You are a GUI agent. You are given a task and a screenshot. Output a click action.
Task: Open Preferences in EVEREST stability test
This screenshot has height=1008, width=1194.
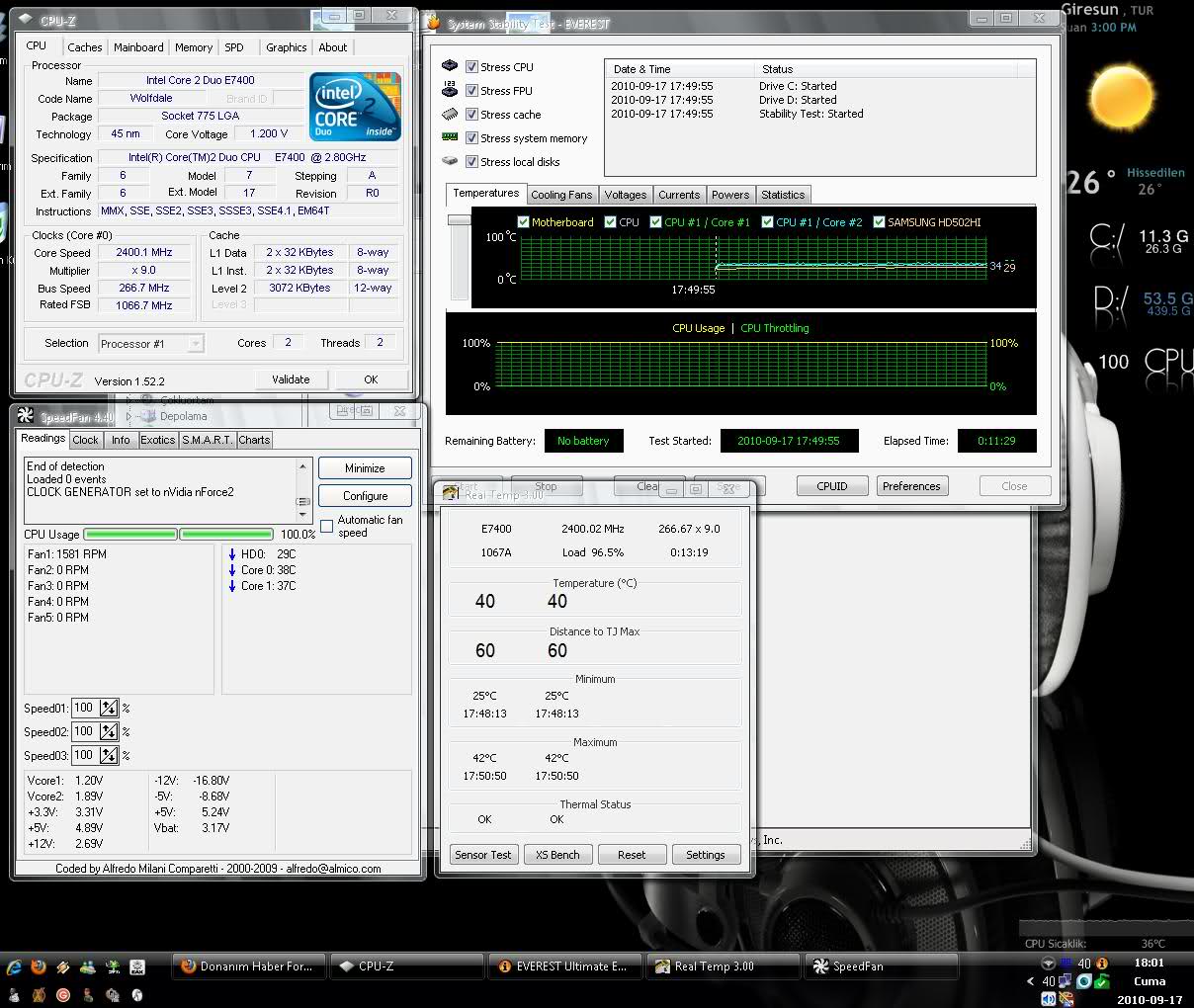click(x=911, y=486)
